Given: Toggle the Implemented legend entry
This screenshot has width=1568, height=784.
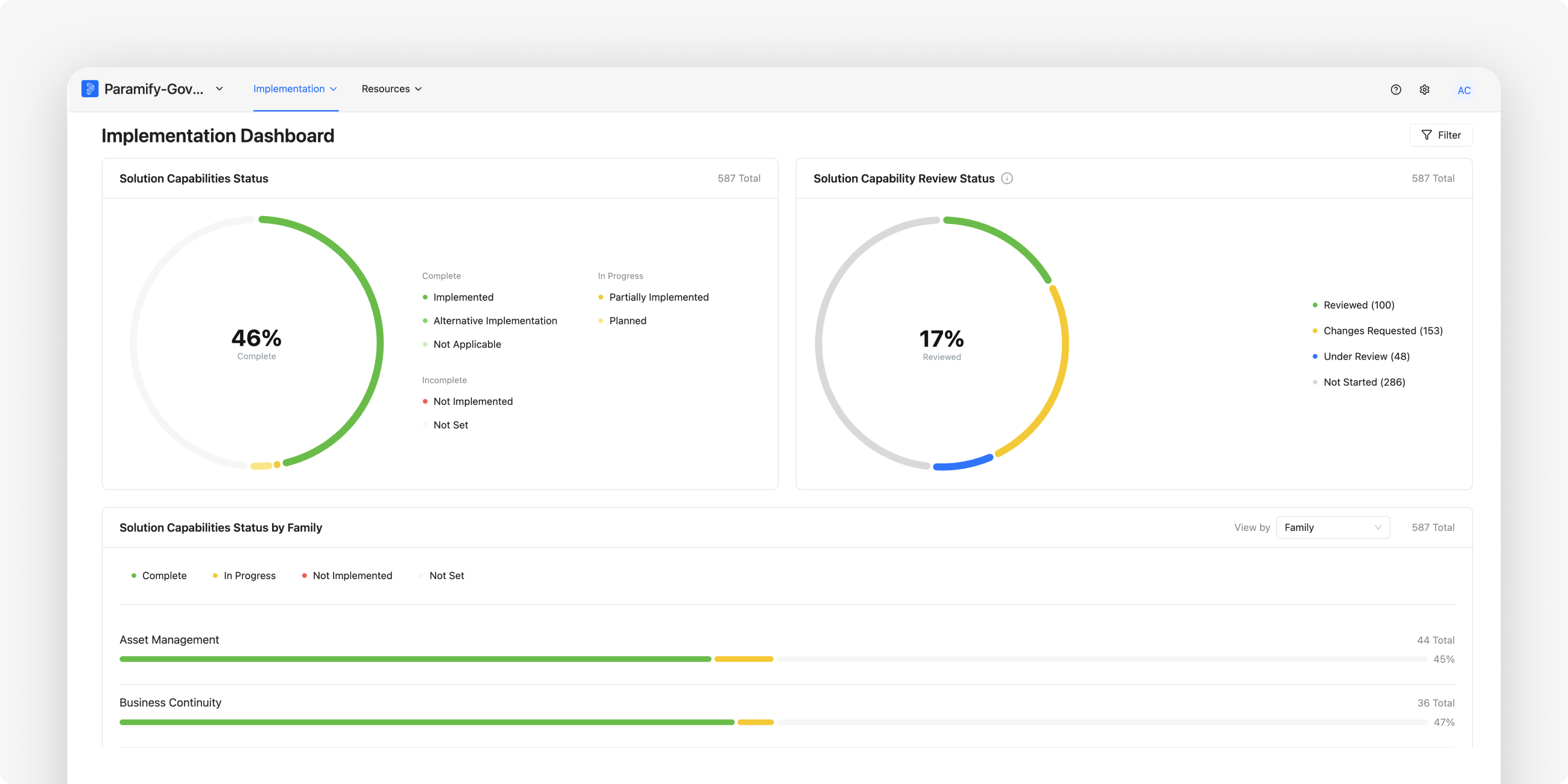Looking at the screenshot, I should (458, 297).
